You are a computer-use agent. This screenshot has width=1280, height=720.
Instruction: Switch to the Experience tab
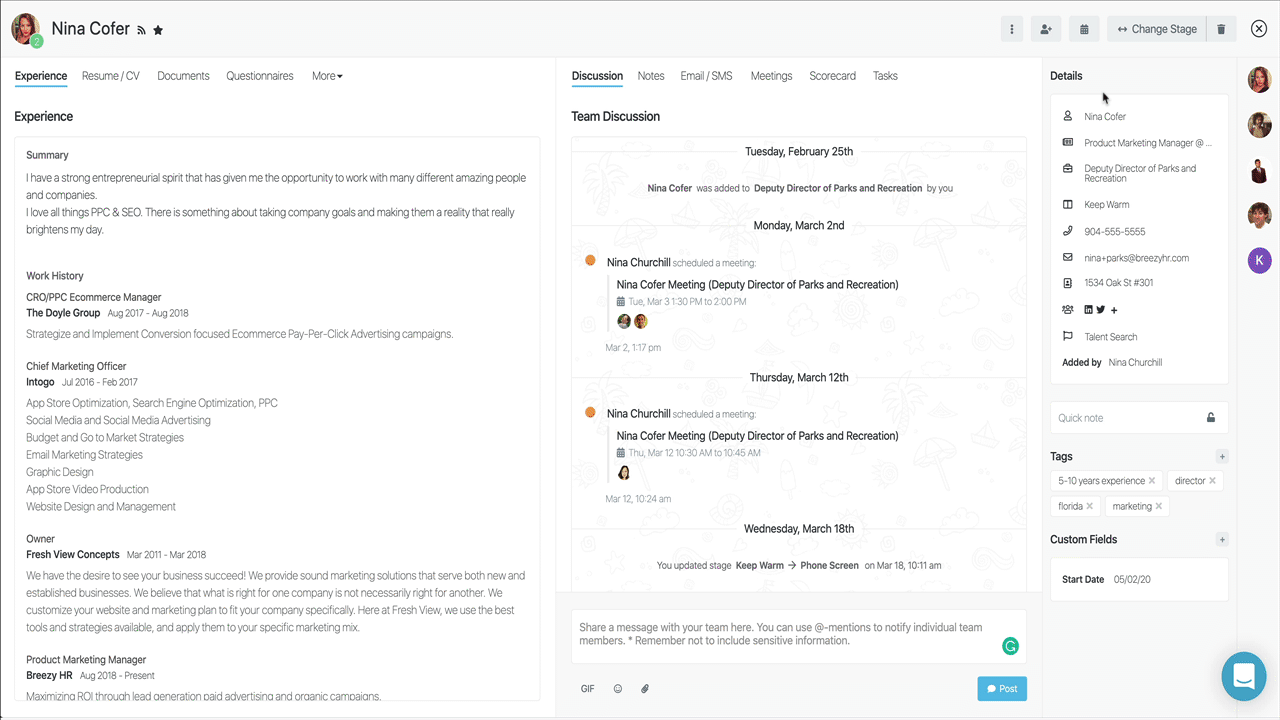click(x=41, y=76)
